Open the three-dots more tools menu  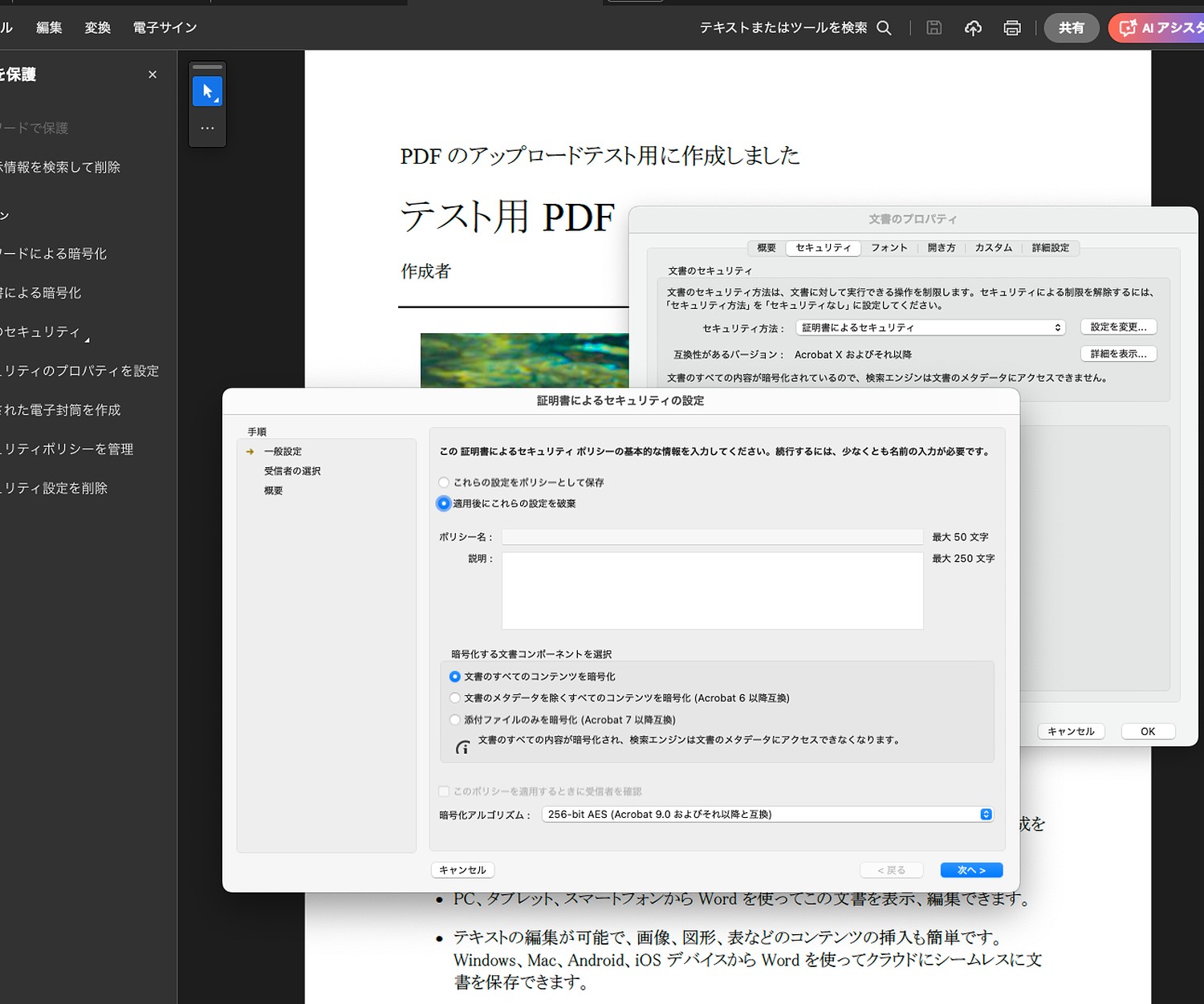(207, 128)
